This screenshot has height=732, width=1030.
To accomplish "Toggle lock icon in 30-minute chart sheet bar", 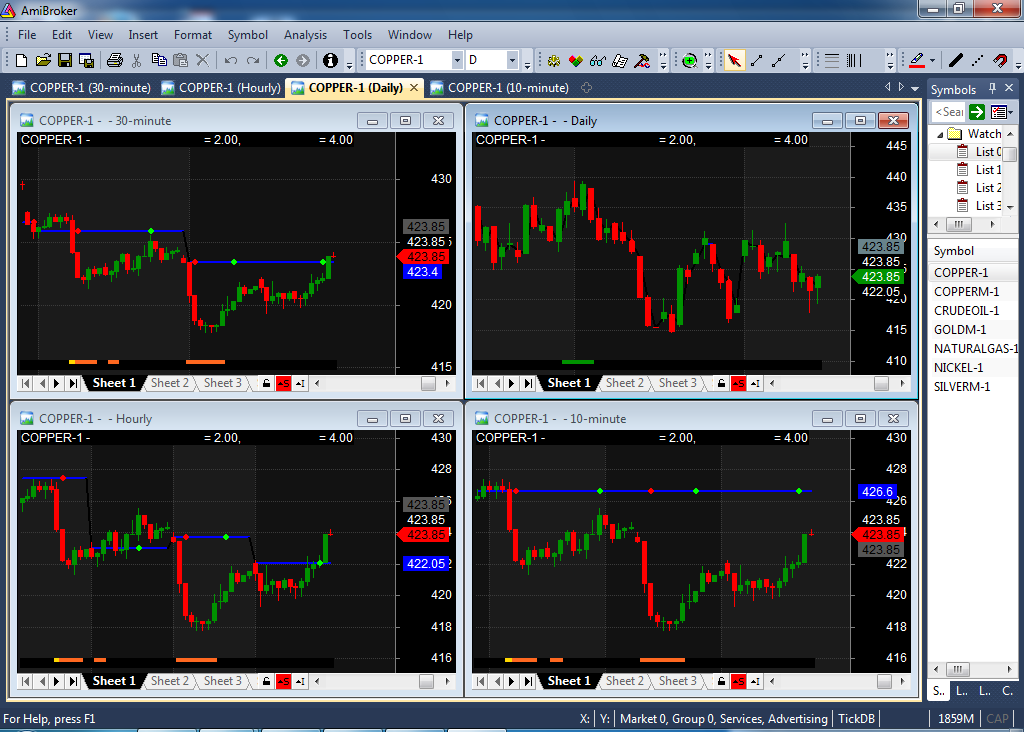I will 266,383.
